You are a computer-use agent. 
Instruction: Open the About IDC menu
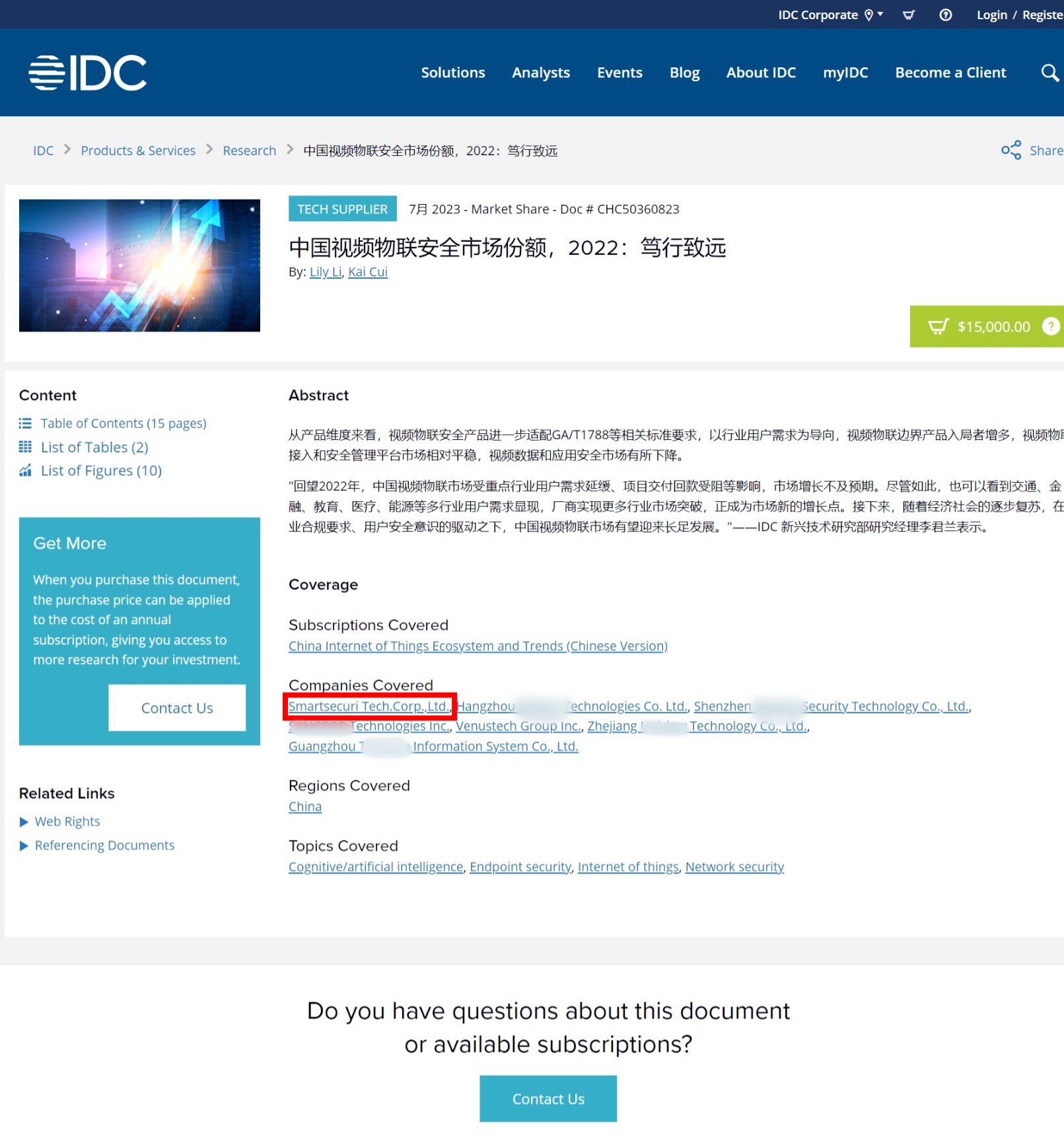coord(761,73)
